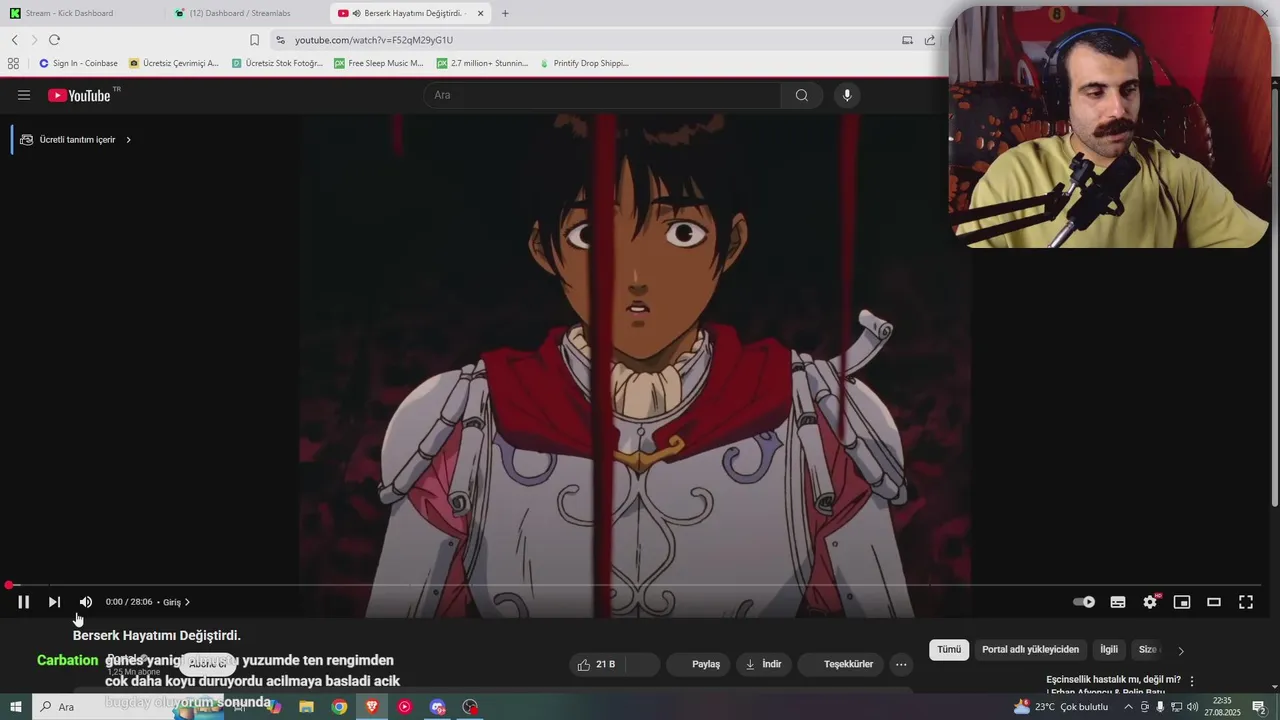Open more actions three-dot menu
1280x720 pixels.
[901, 664]
